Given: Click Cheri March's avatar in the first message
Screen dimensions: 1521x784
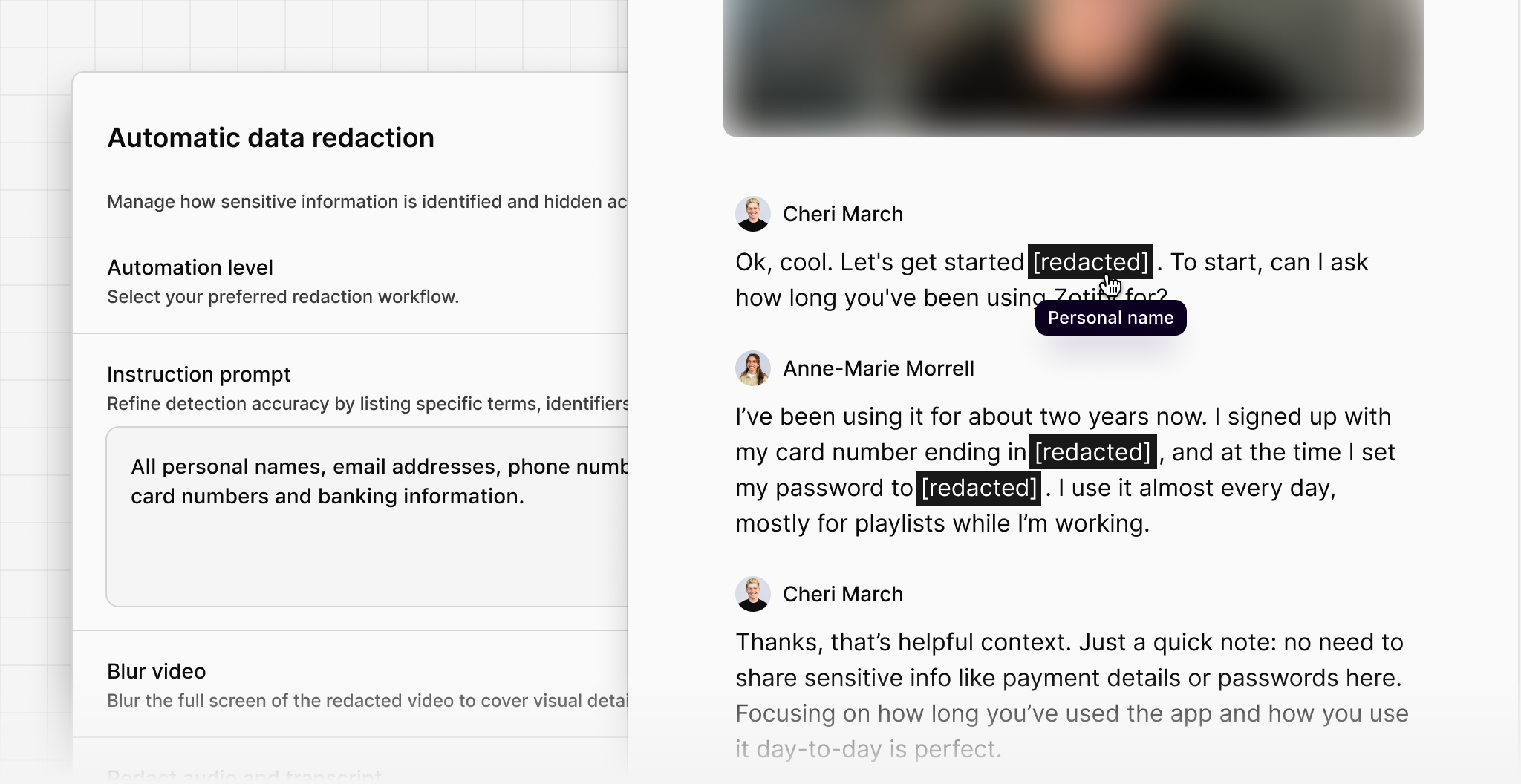Looking at the screenshot, I should pos(753,213).
